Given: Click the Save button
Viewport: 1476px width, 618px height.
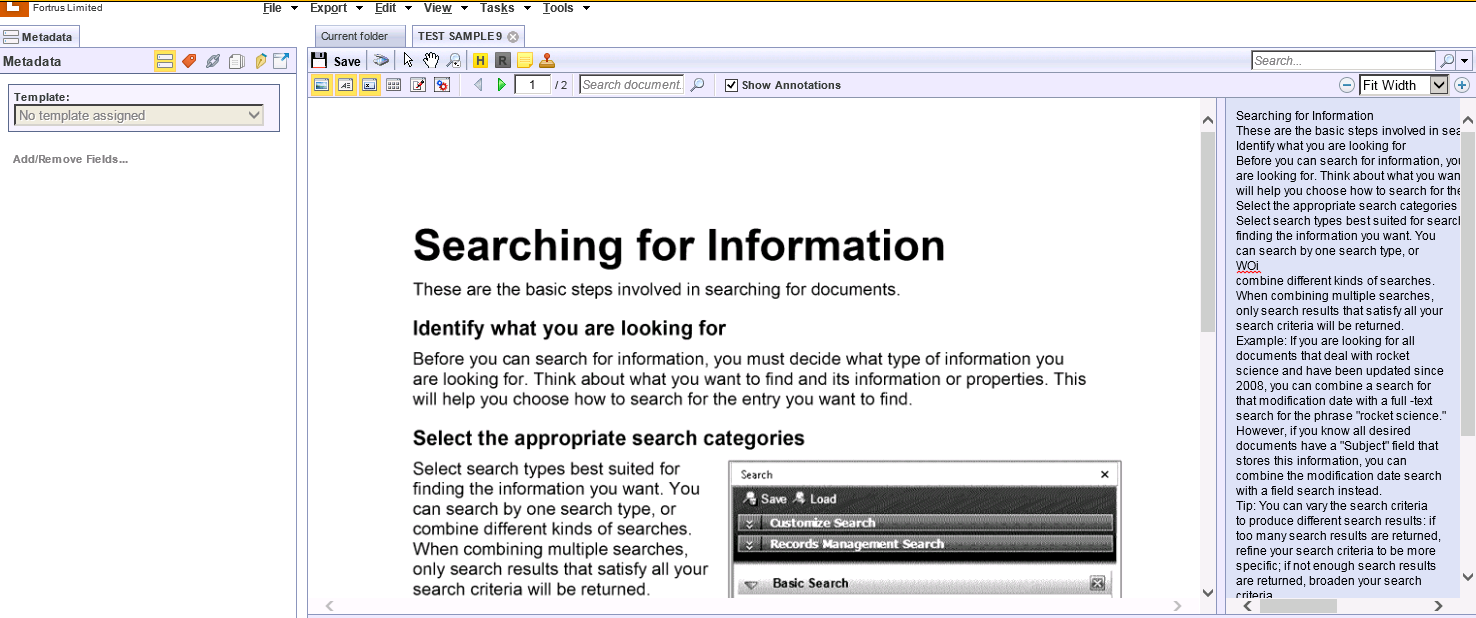Looking at the screenshot, I should click(x=336, y=61).
